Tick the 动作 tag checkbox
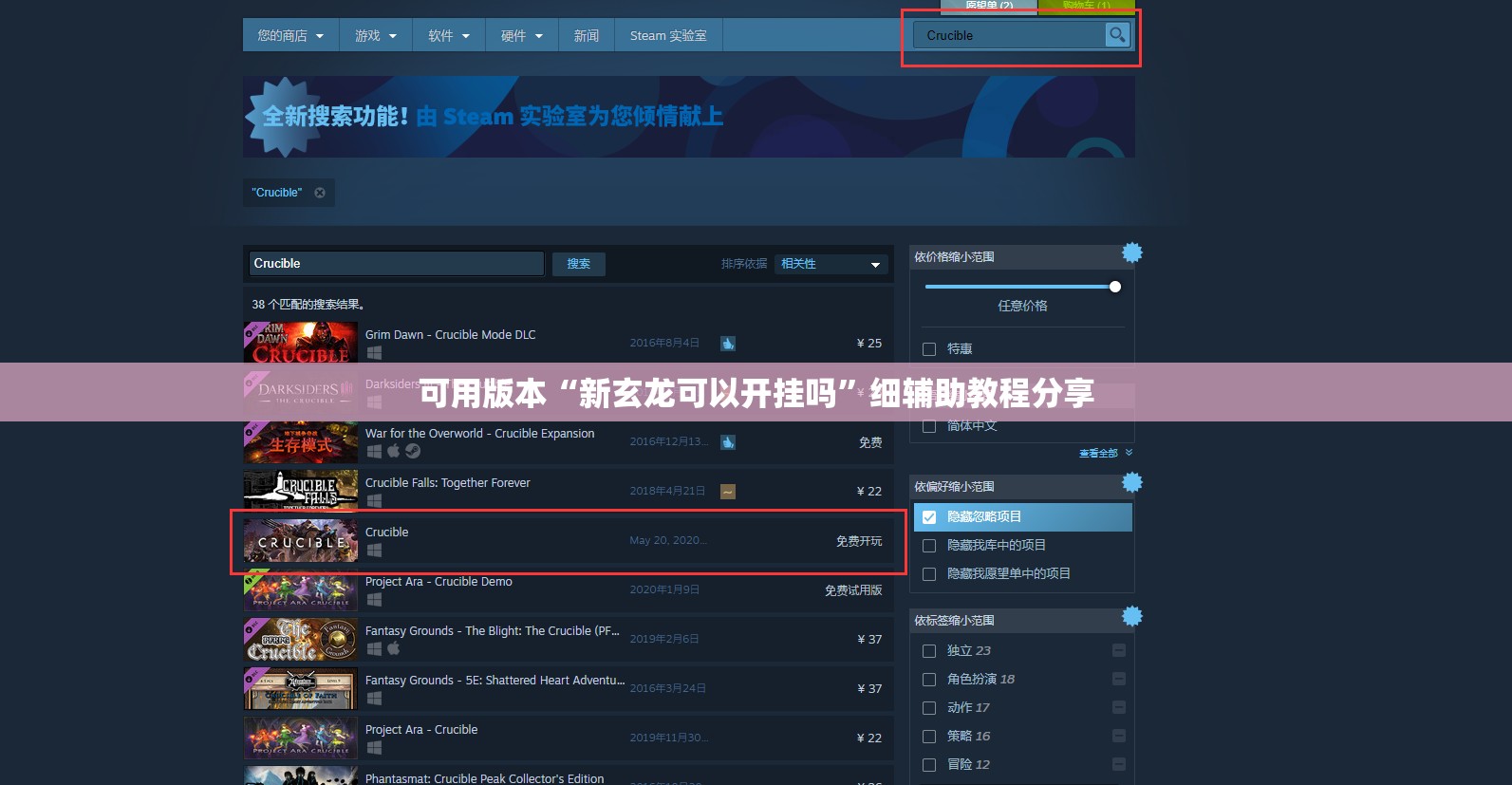This screenshot has height=785, width=1512. tap(929, 708)
